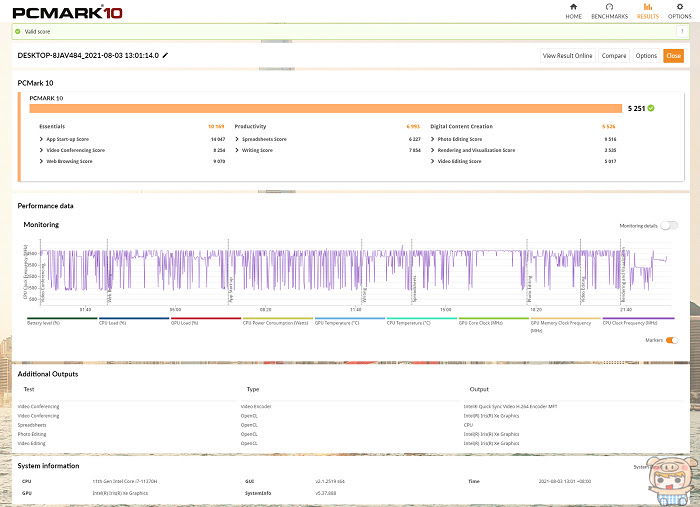Click the green checkmark beside score 5 251
This screenshot has height=507, width=700.
click(x=651, y=108)
